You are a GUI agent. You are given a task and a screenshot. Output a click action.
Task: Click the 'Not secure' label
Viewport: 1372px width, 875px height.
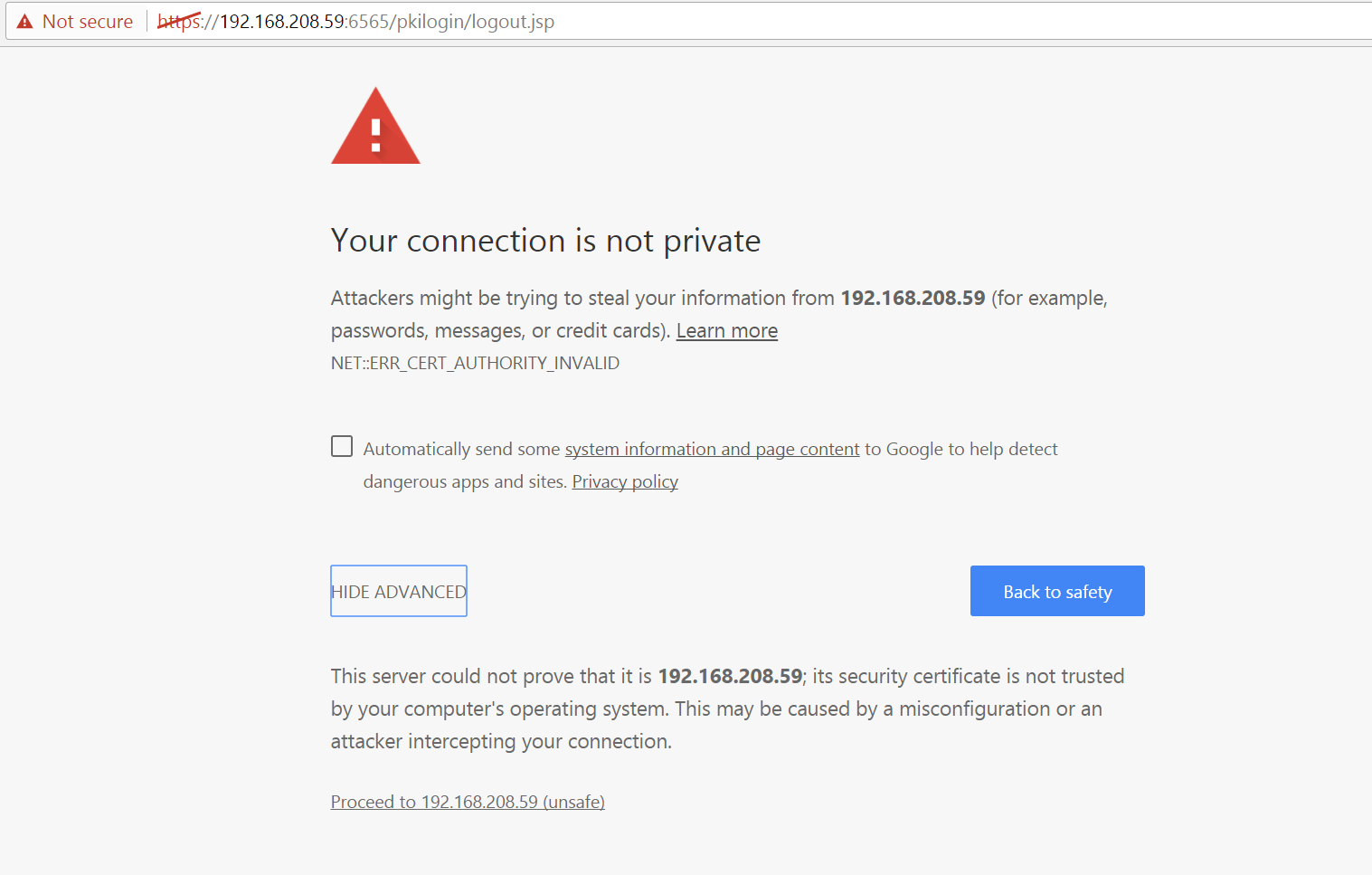[87, 22]
